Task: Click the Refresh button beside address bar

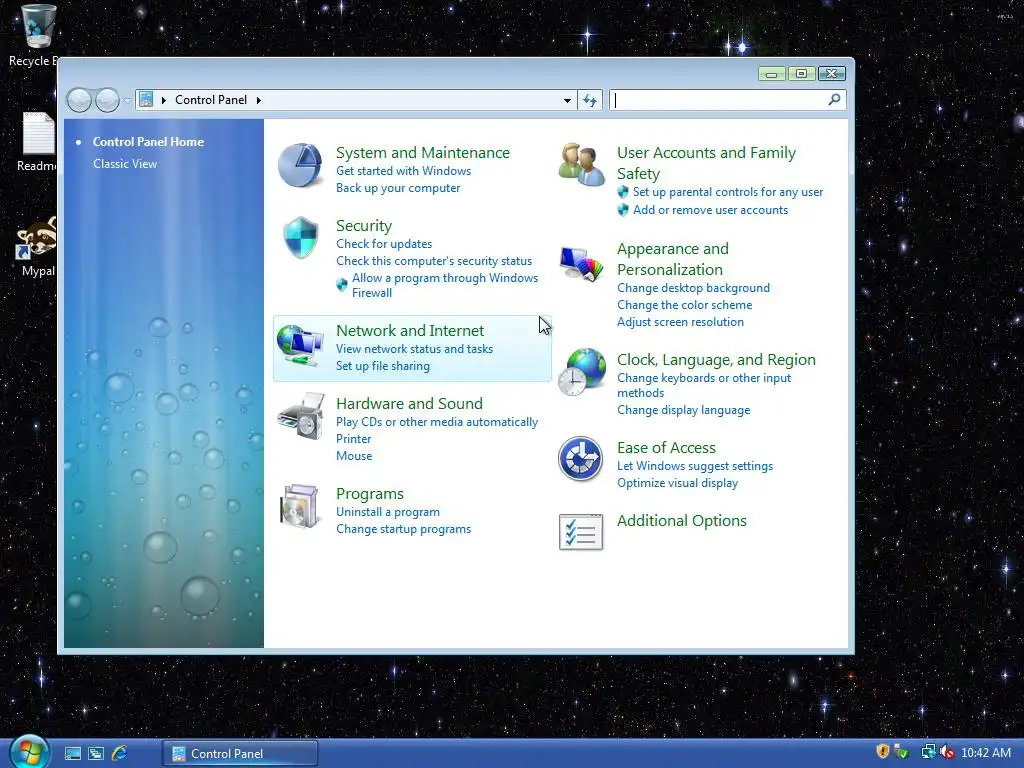Action: pos(590,100)
